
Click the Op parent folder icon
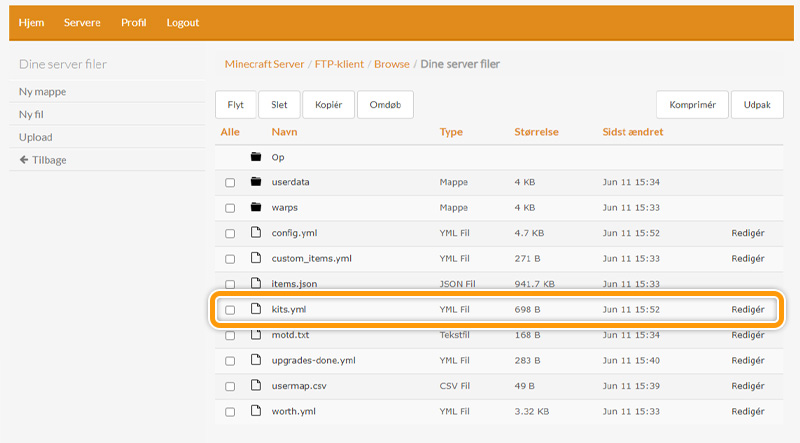pos(256,157)
